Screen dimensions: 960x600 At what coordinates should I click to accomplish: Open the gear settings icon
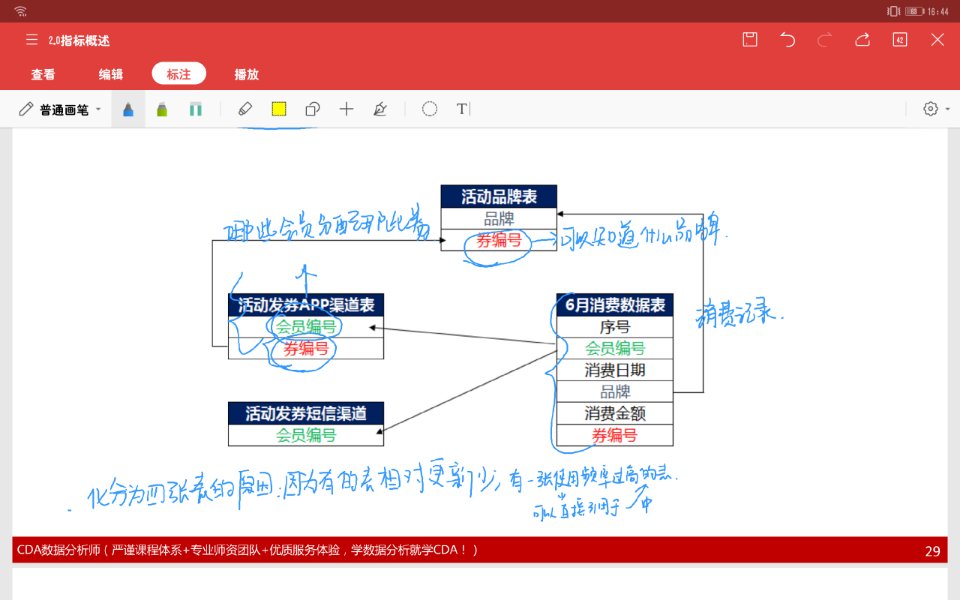931,109
